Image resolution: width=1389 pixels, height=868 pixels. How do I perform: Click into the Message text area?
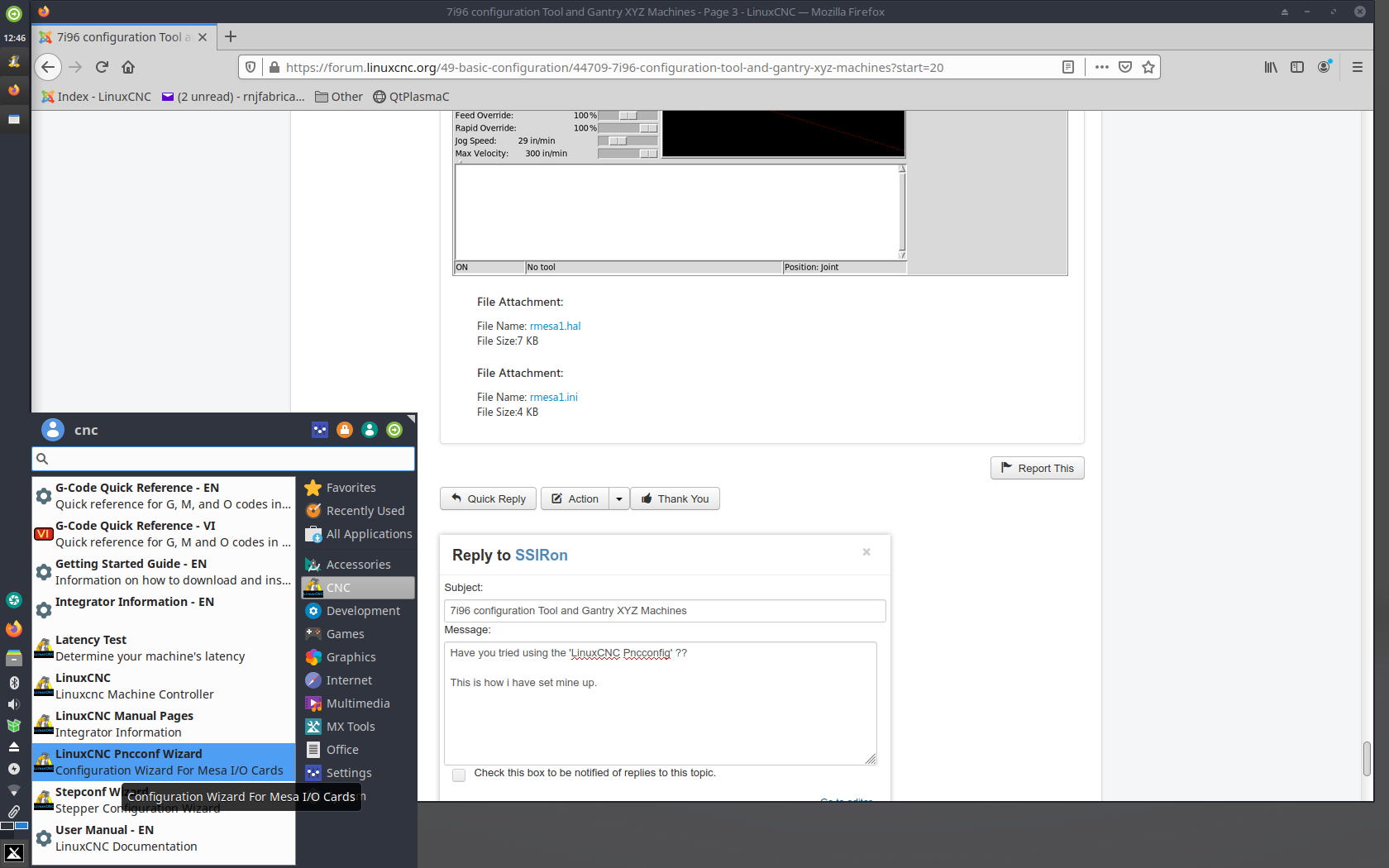[660, 703]
